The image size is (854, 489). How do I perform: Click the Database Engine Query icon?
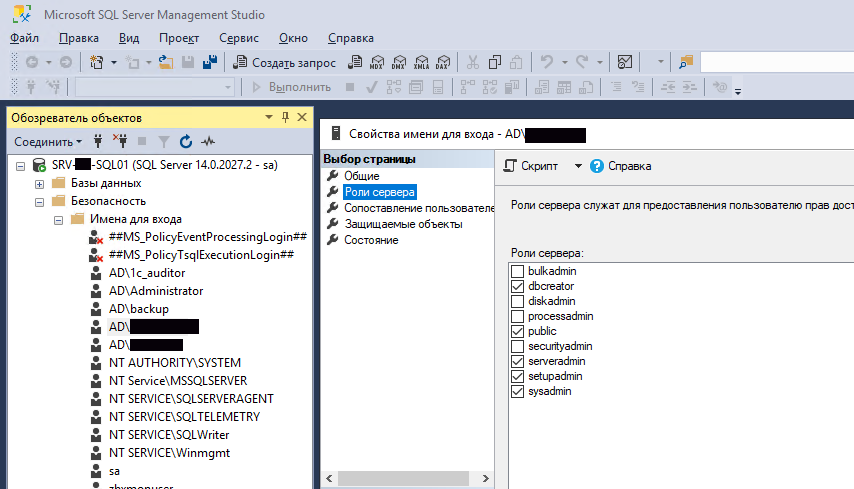[355, 63]
